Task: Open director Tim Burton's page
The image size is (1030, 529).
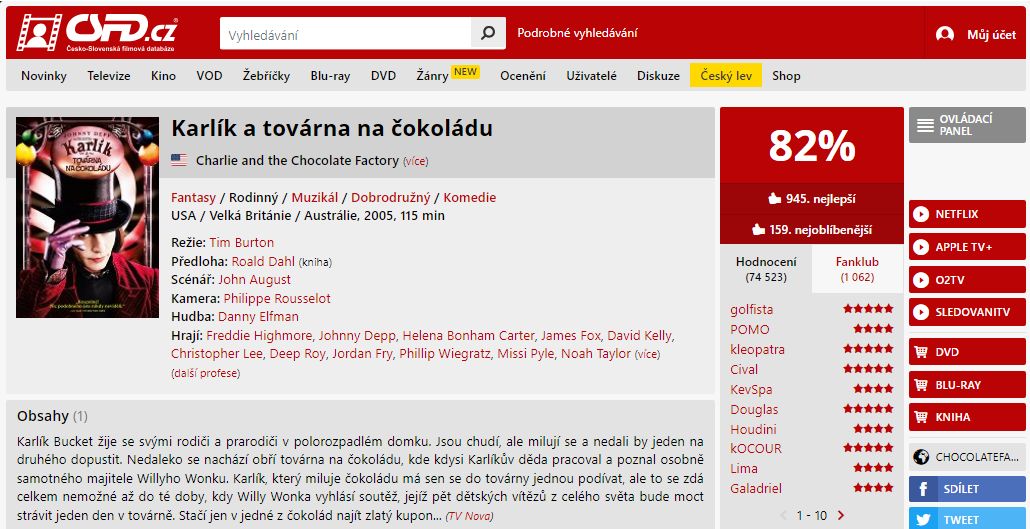Action: [x=242, y=242]
